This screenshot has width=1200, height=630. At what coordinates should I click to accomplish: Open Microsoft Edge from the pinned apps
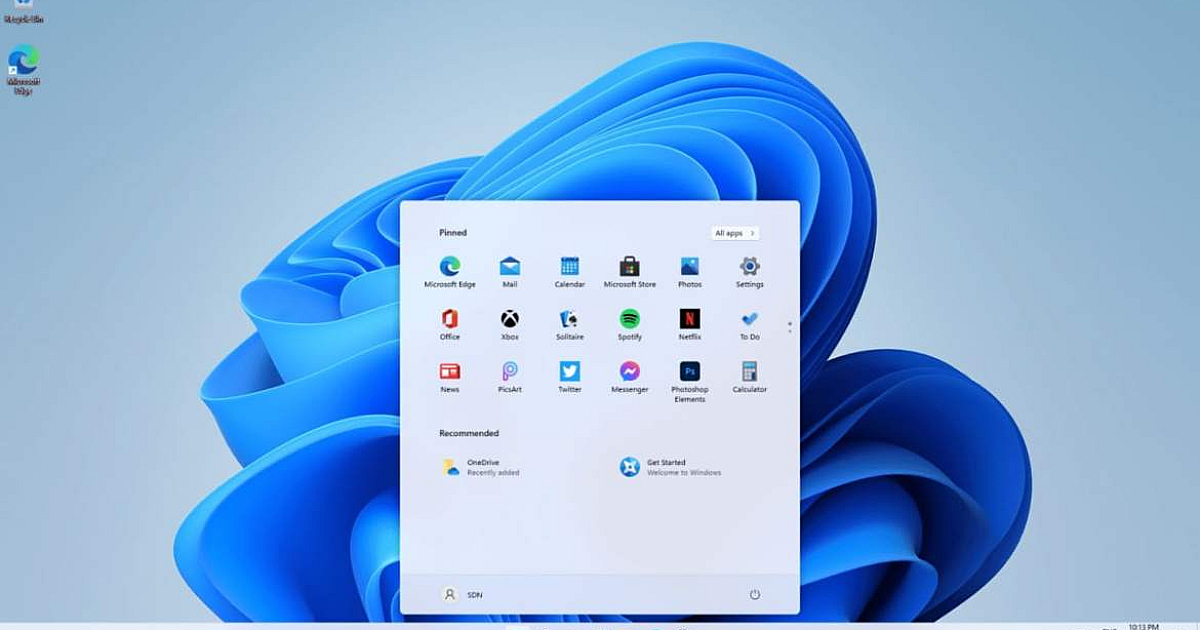click(450, 271)
